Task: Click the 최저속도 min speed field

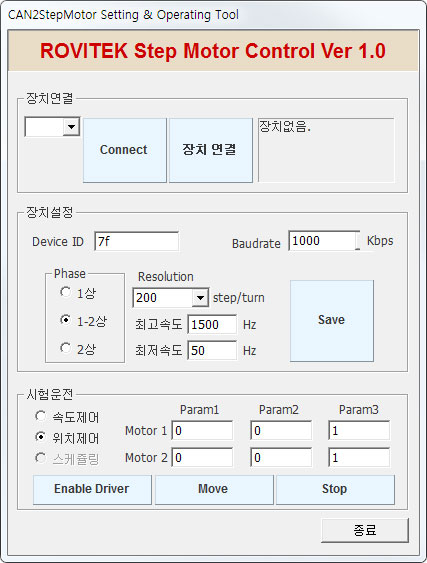Action: tap(212, 350)
